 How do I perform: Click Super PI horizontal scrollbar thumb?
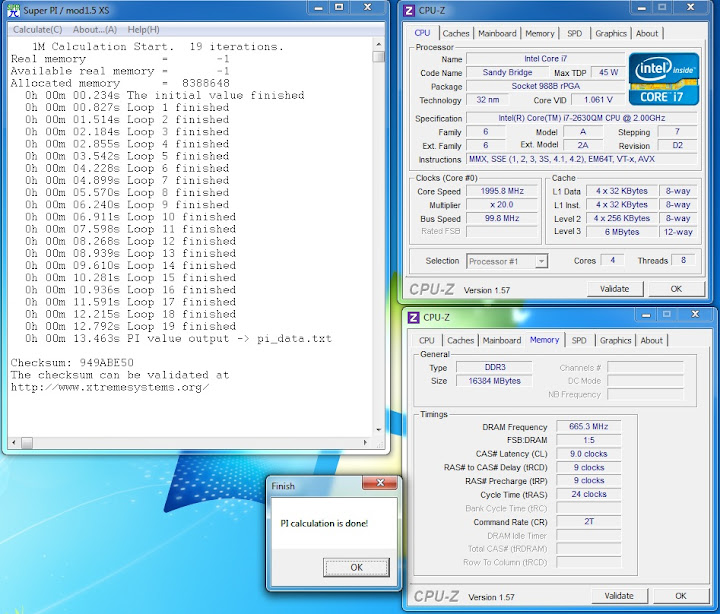tap(27, 443)
